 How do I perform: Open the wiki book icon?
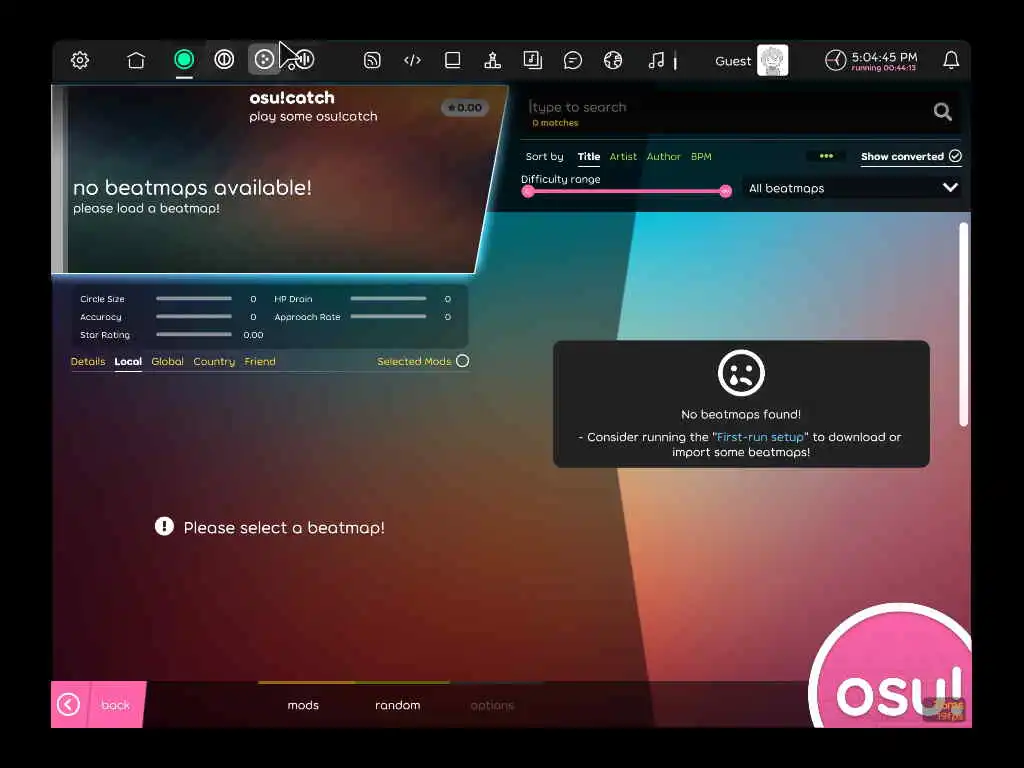[x=453, y=61]
